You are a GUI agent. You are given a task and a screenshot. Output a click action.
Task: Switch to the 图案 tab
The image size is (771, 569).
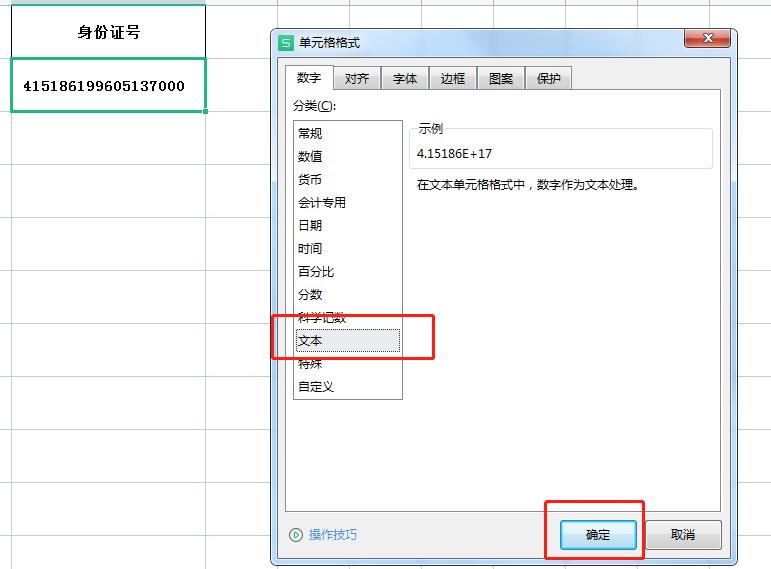[x=501, y=79]
